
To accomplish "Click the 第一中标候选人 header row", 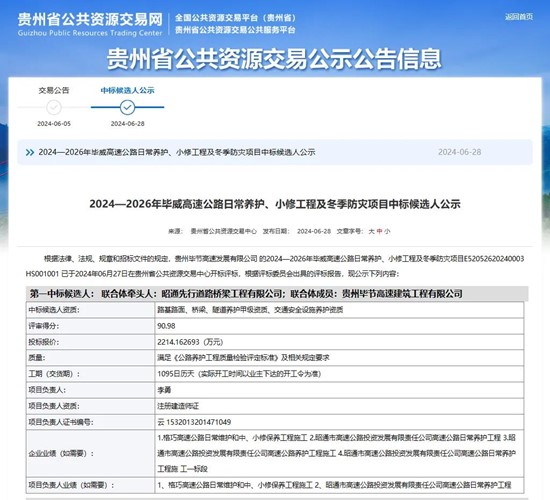I will [277, 294].
